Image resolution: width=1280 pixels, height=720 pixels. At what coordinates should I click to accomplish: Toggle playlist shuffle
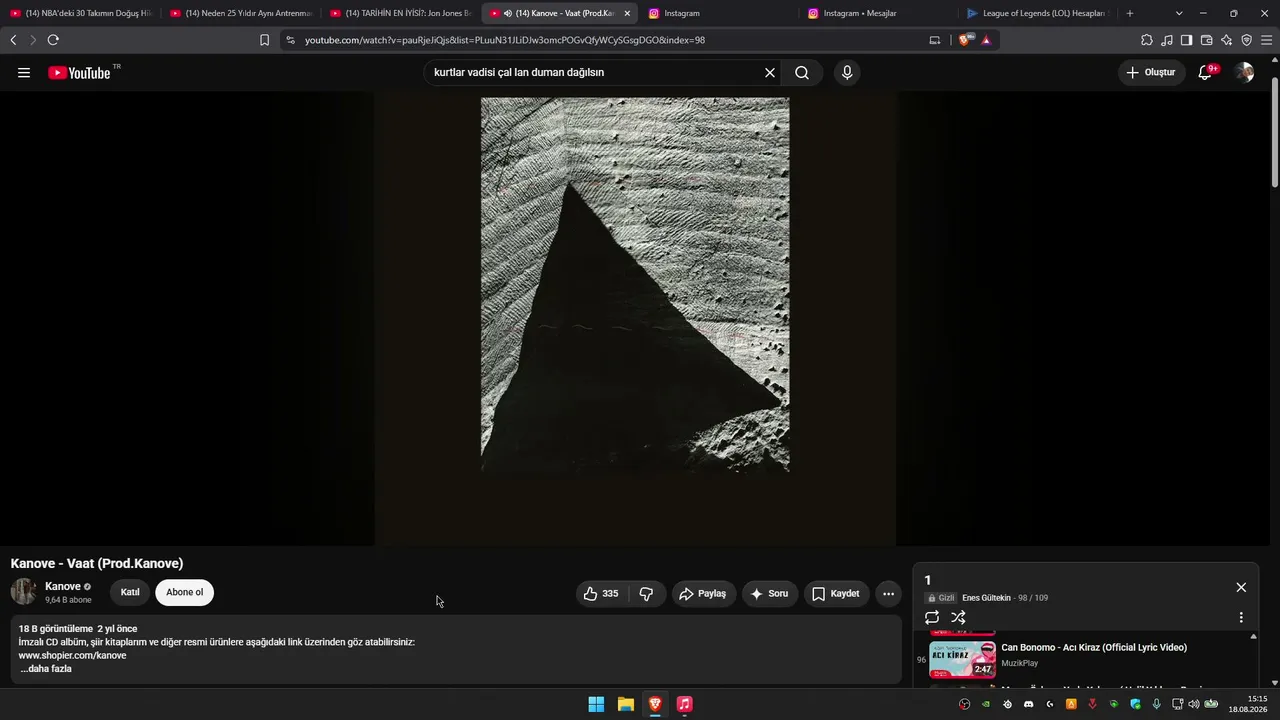tap(958, 617)
